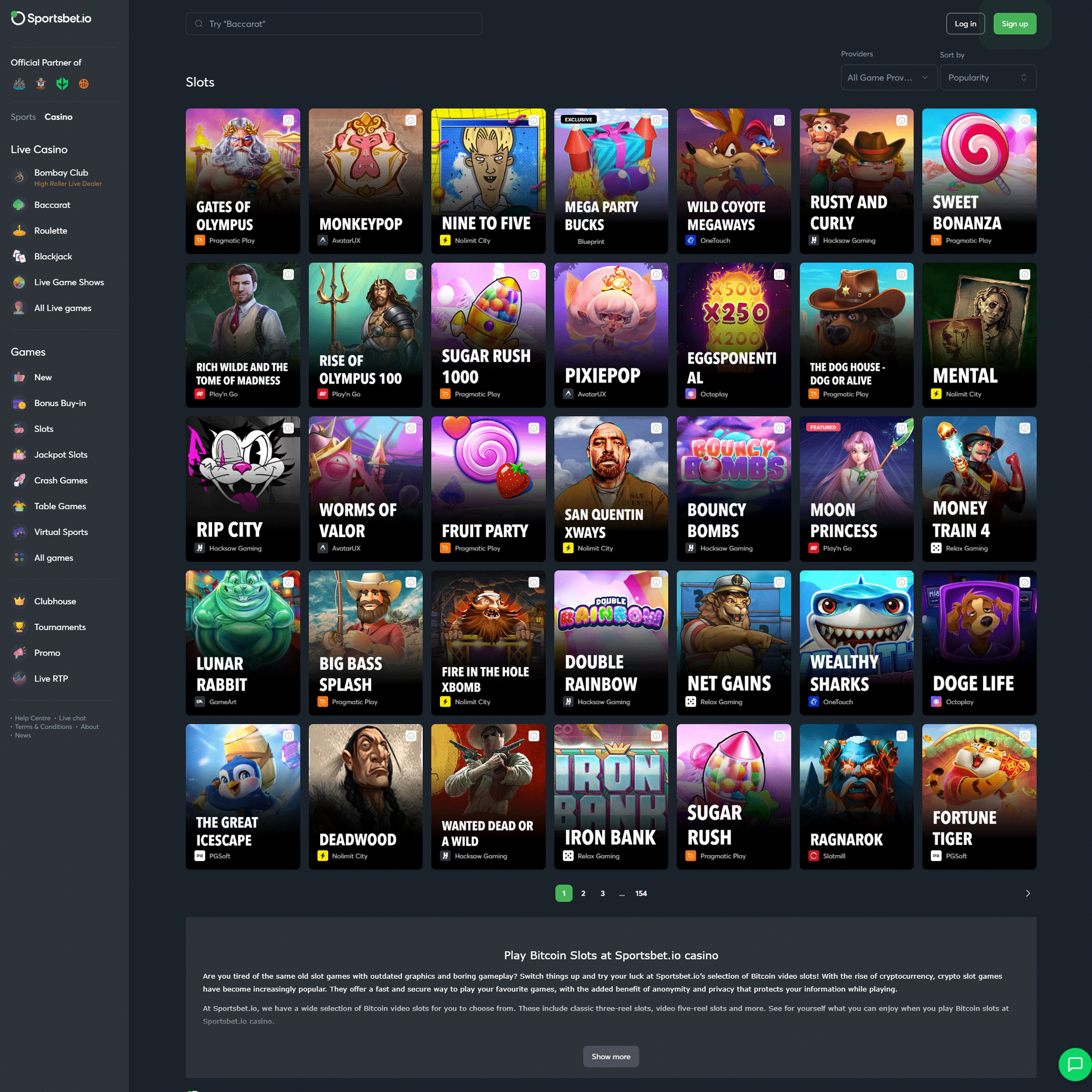Open the Iron Bank game card
1092x1092 pixels.
pyautogui.click(x=611, y=796)
